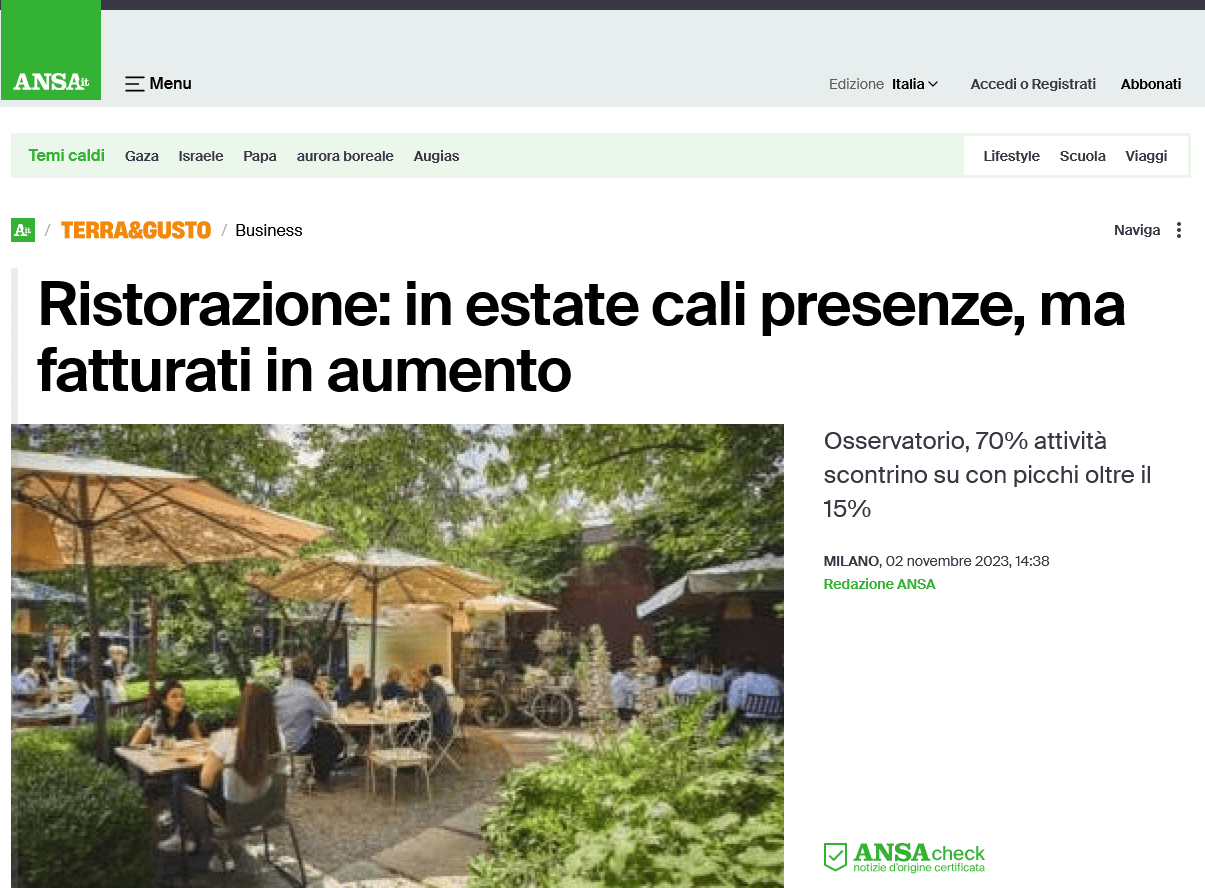This screenshot has width=1205, height=888.
Task: Click the Abbonati link
Action: 1151,84
